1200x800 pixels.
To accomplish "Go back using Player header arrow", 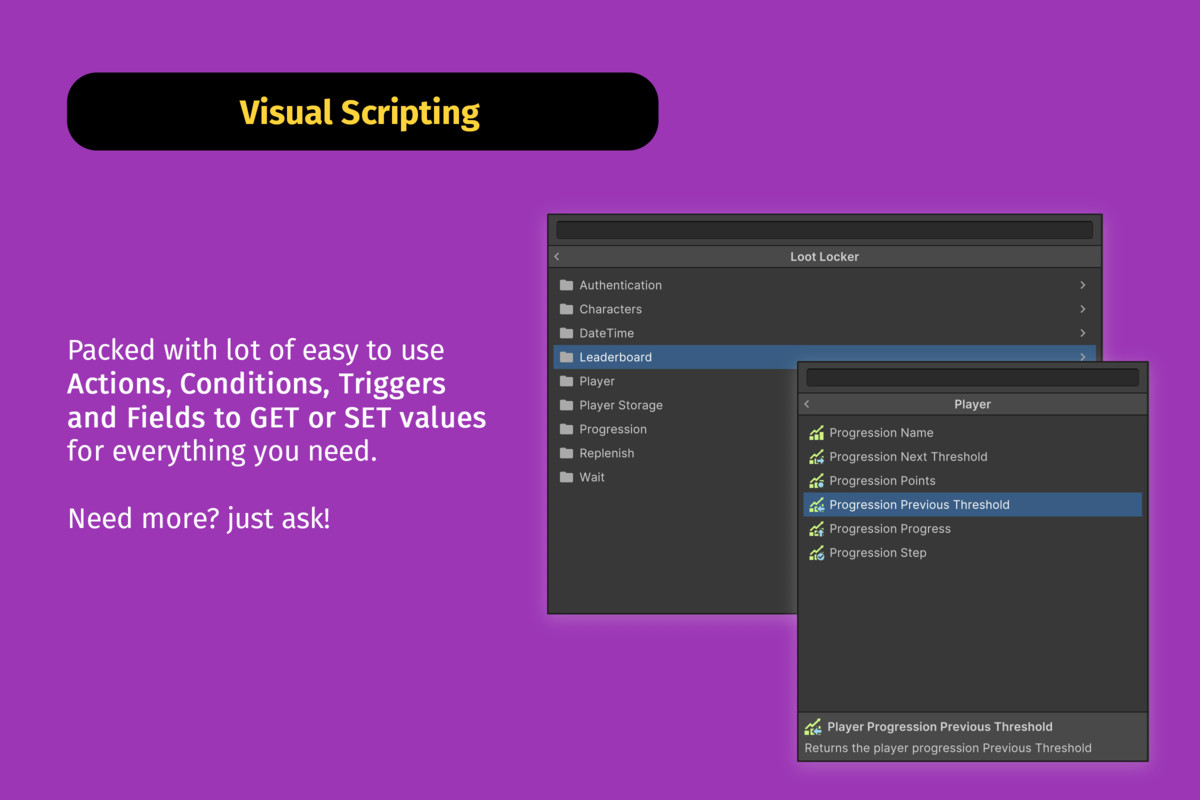I will click(x=807, y=405).
